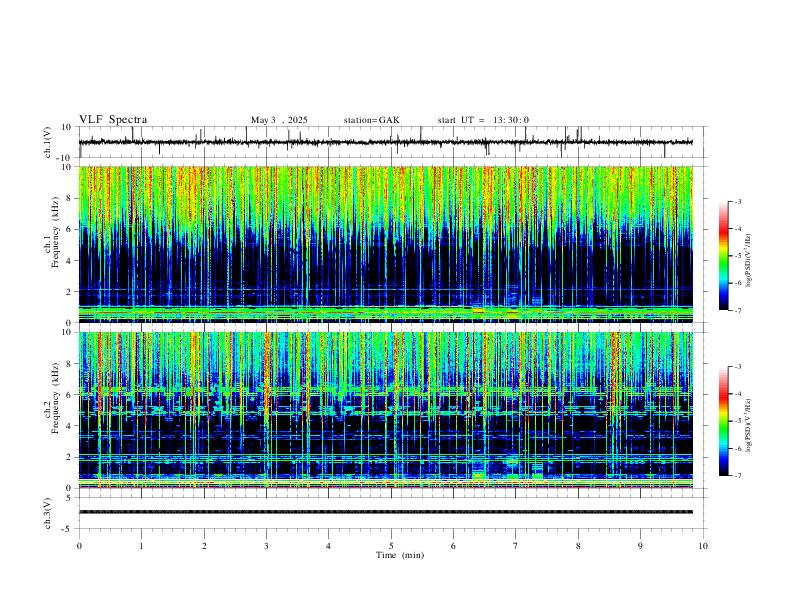Click the ch.2 "Frequency (kHz)" axis label
Screen dimensions: 792x612
55,398
